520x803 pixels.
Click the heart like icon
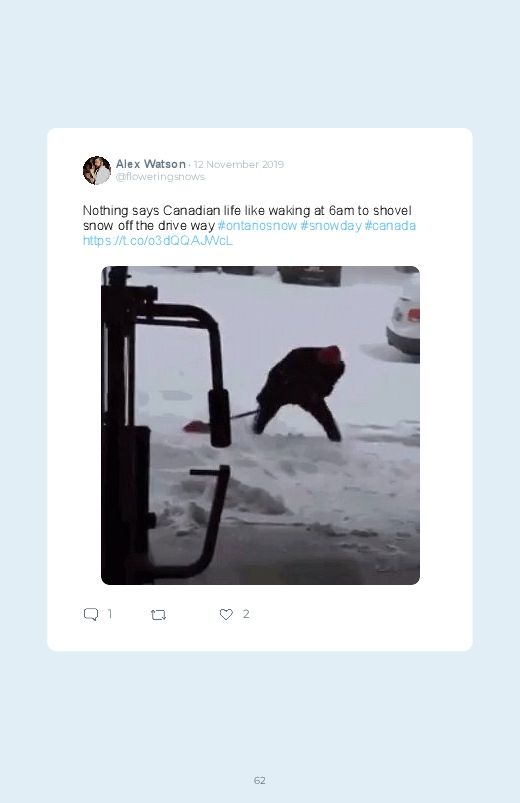click(226, 614)
